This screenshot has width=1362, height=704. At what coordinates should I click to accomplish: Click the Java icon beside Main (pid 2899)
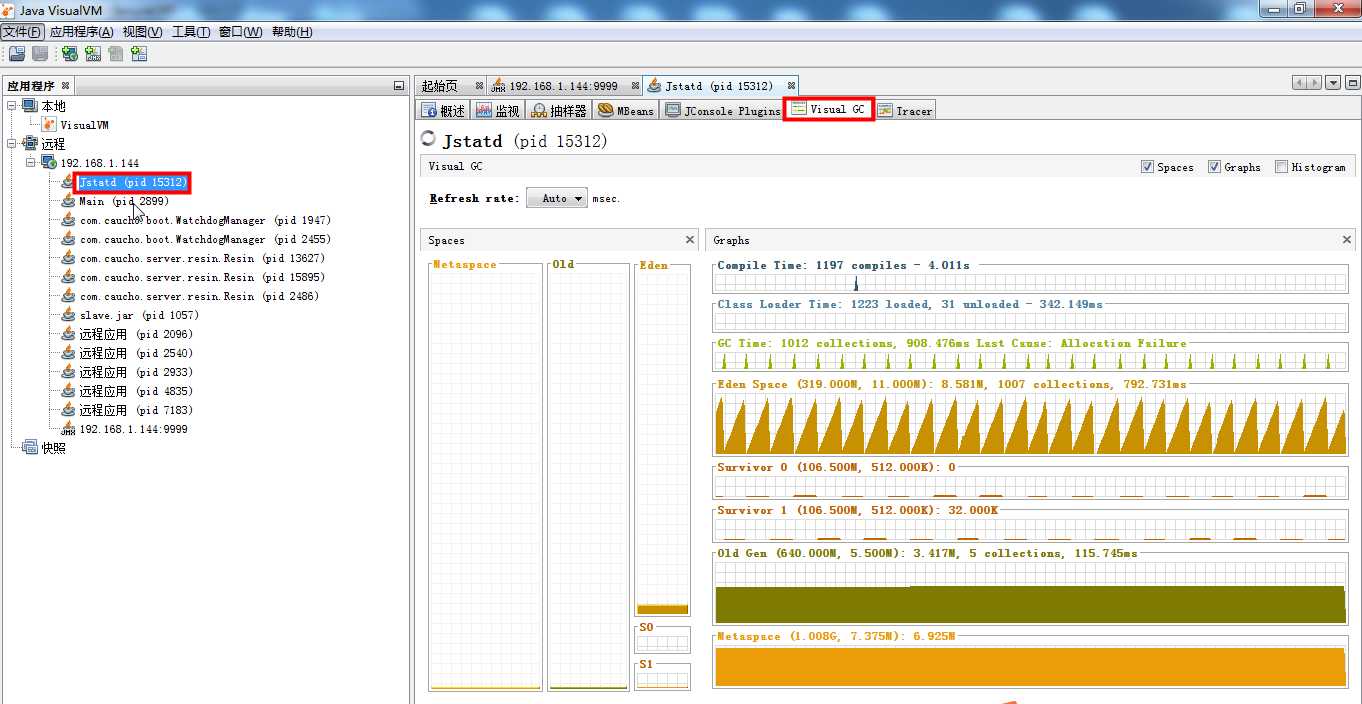[68, 201]
